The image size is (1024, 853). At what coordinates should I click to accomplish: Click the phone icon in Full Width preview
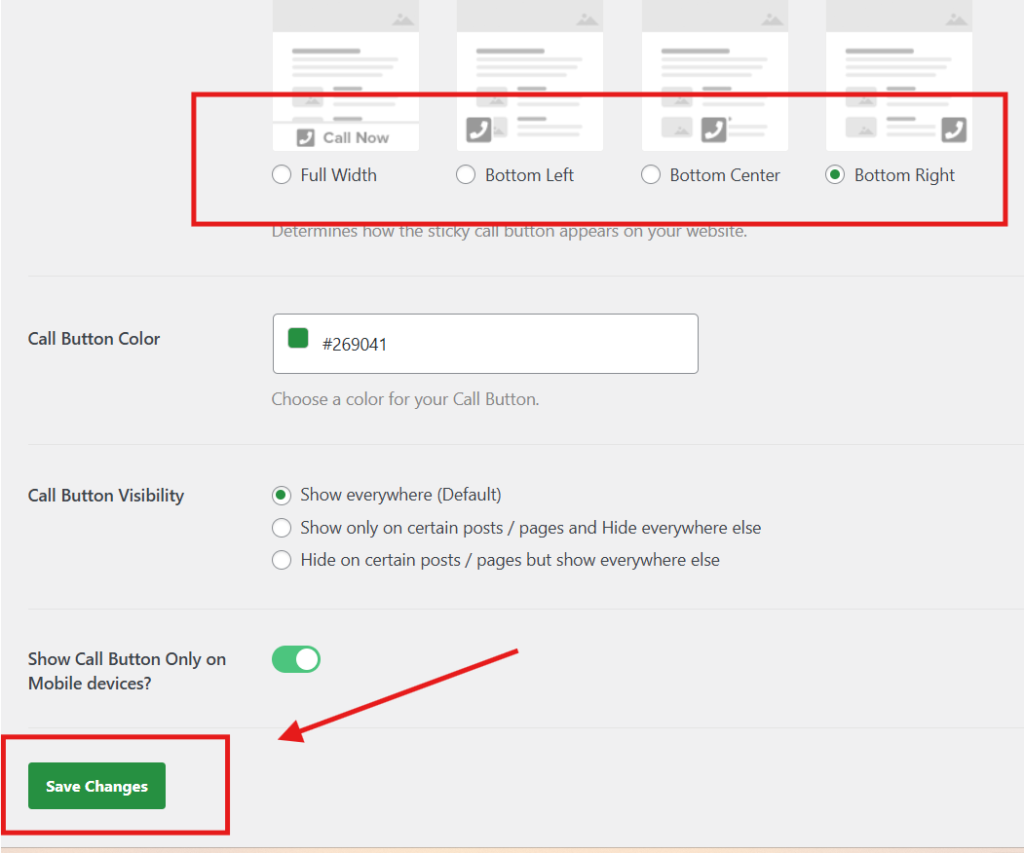coord(306,138)
